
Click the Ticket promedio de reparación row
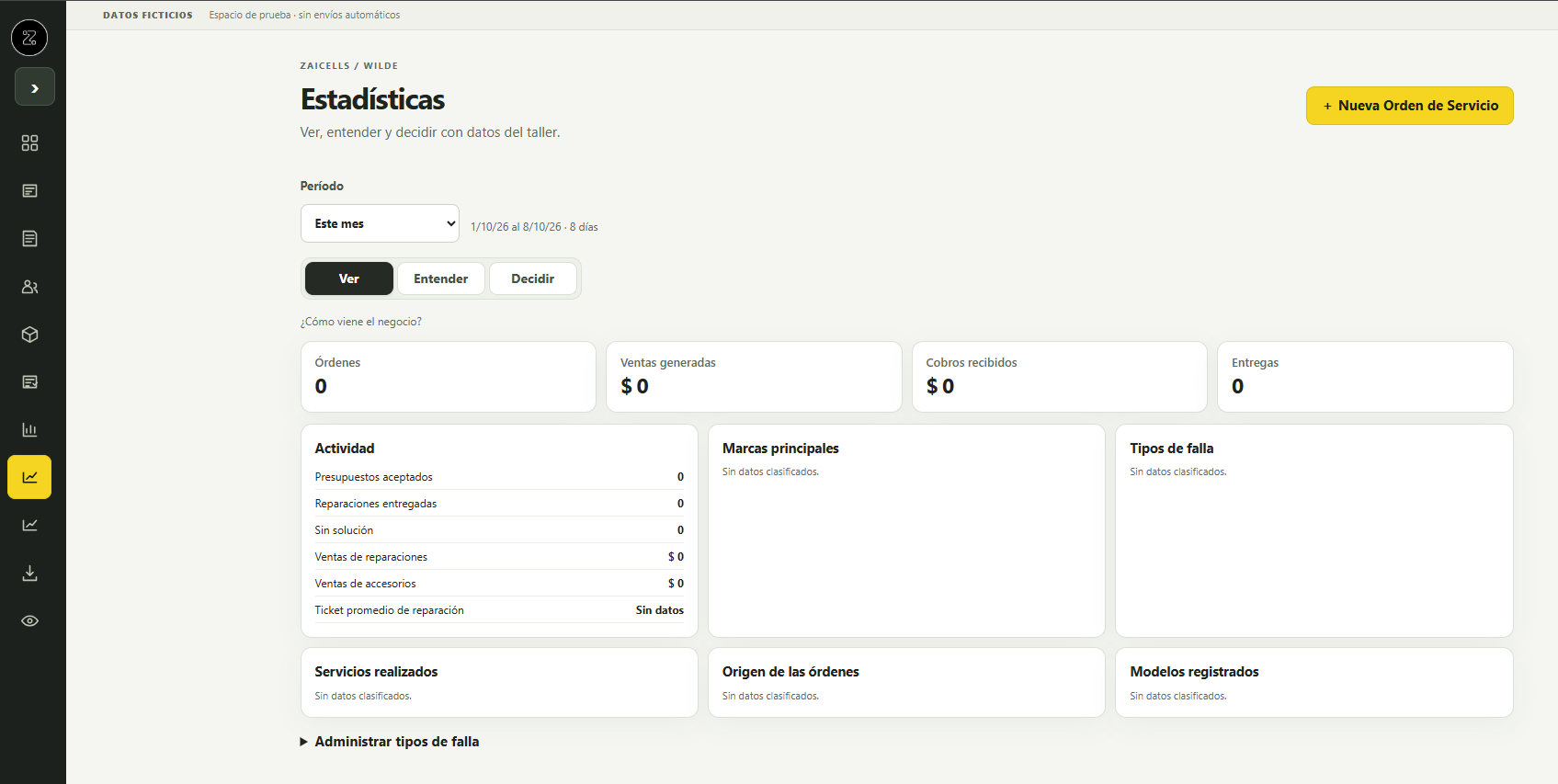(499, 610)
